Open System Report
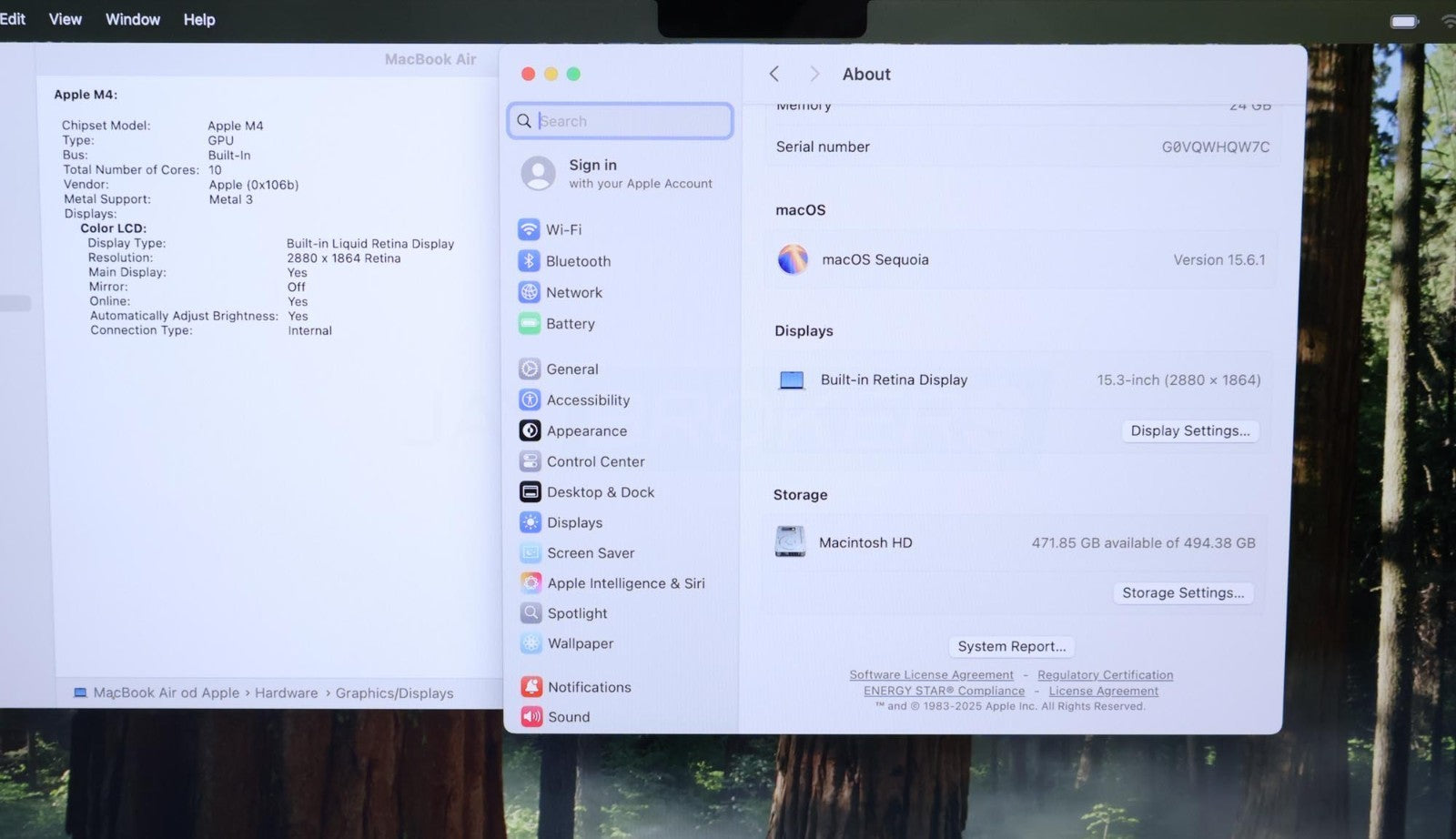The height and width of the screenshot is (839, 1456). point(1011,646)
